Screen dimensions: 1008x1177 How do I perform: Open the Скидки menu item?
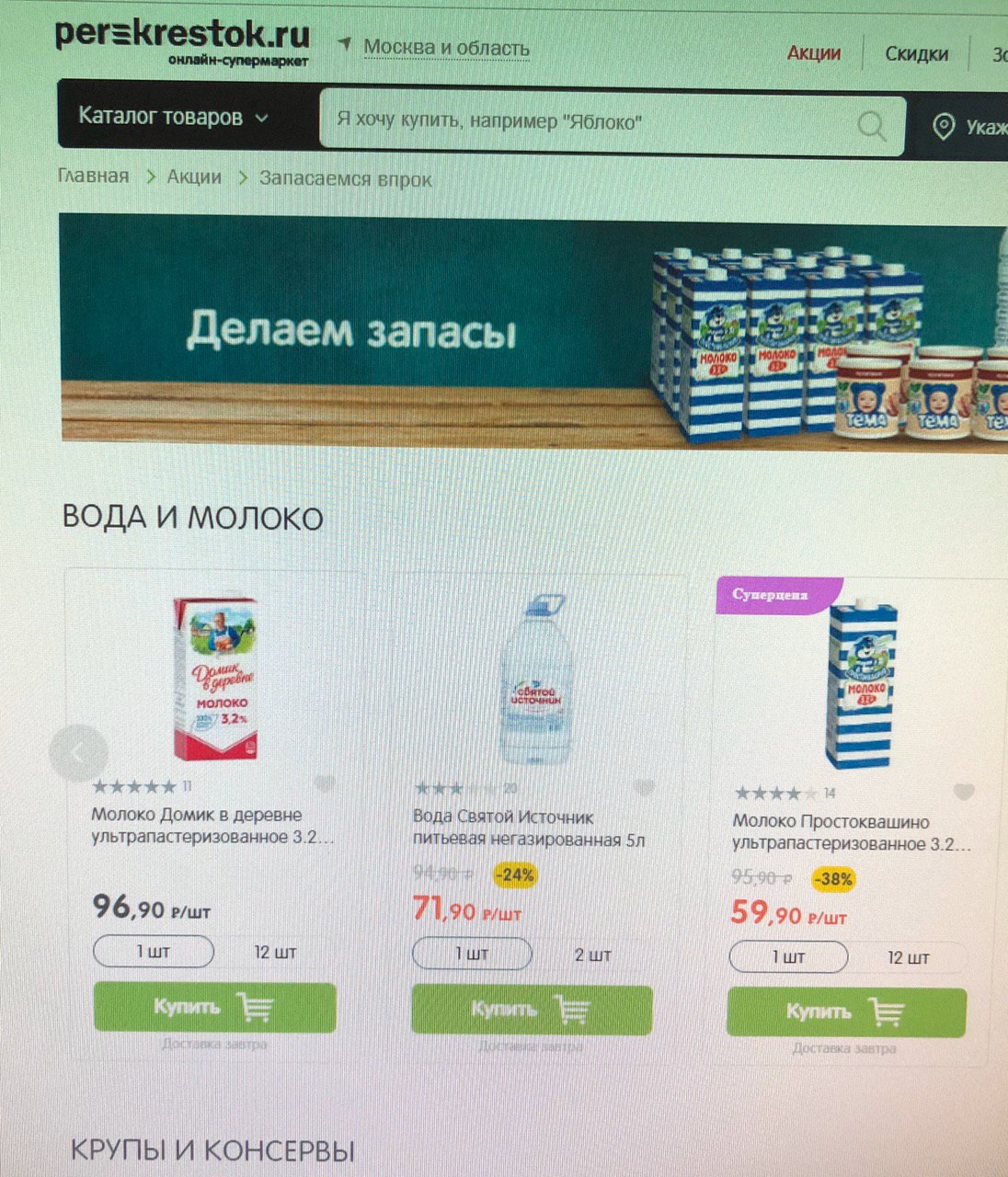tap(916, 54)
